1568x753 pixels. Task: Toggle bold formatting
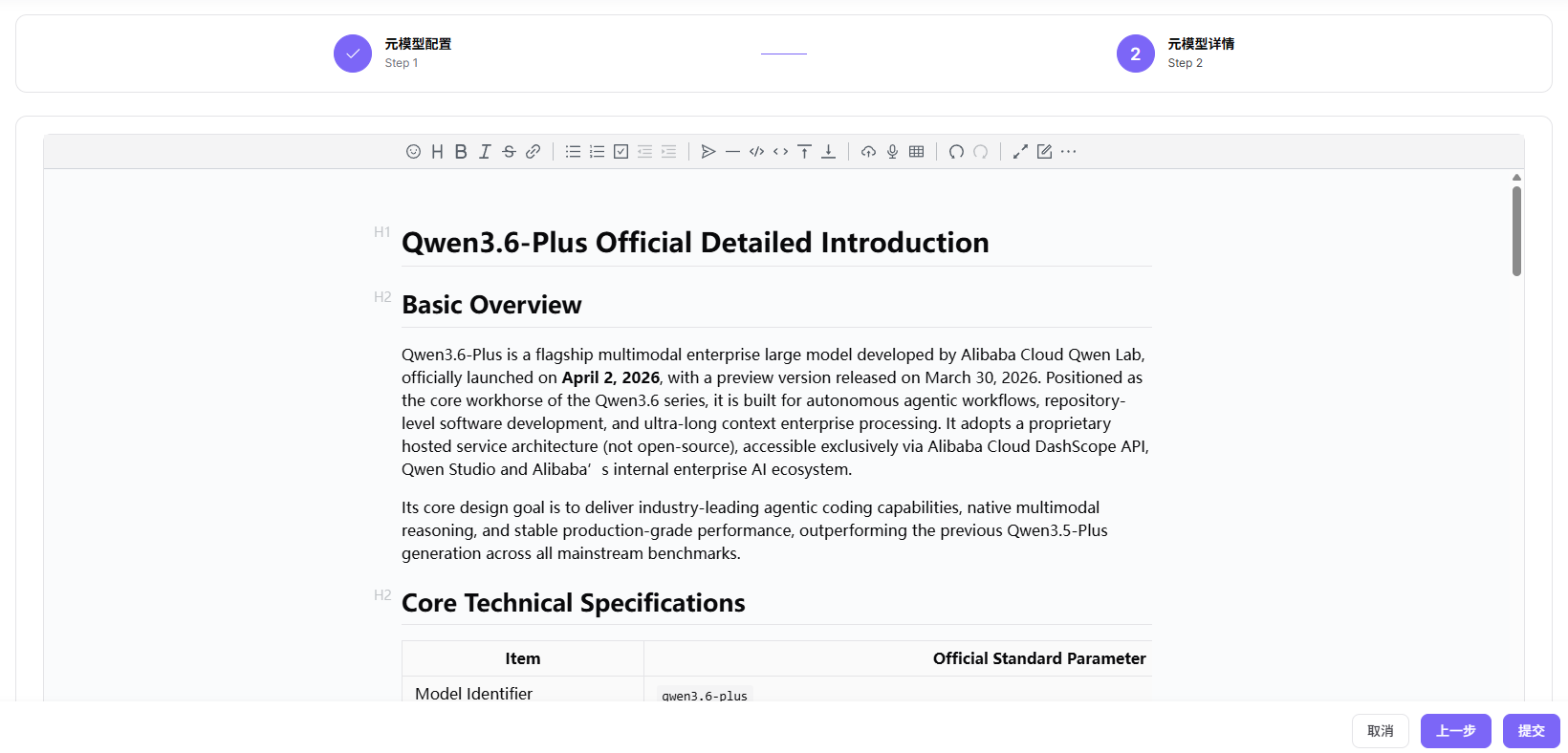(x=461, y=152)
